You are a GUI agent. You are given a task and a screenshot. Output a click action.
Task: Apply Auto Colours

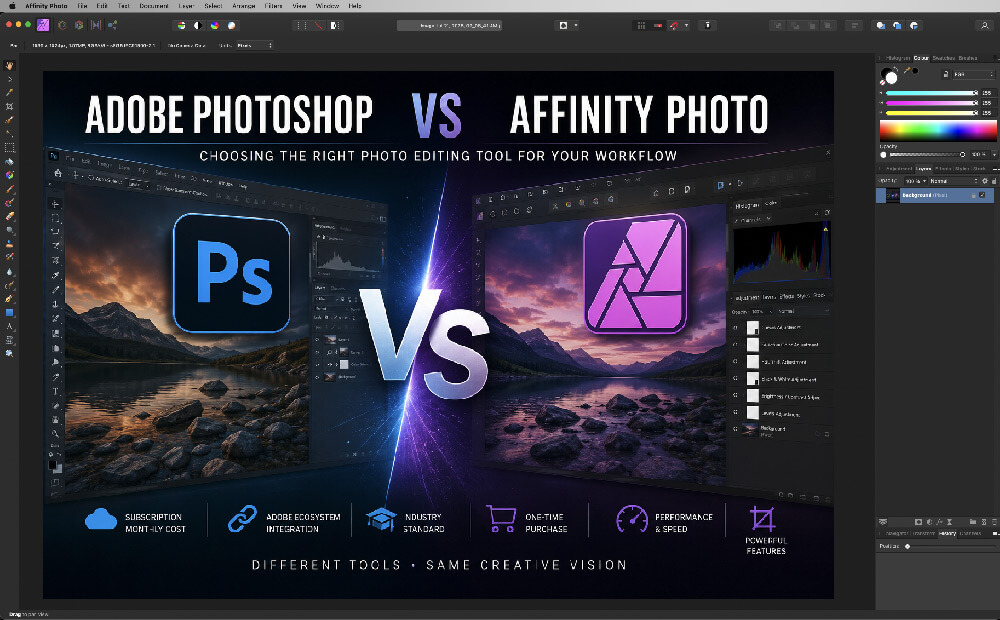click(214, 26)
